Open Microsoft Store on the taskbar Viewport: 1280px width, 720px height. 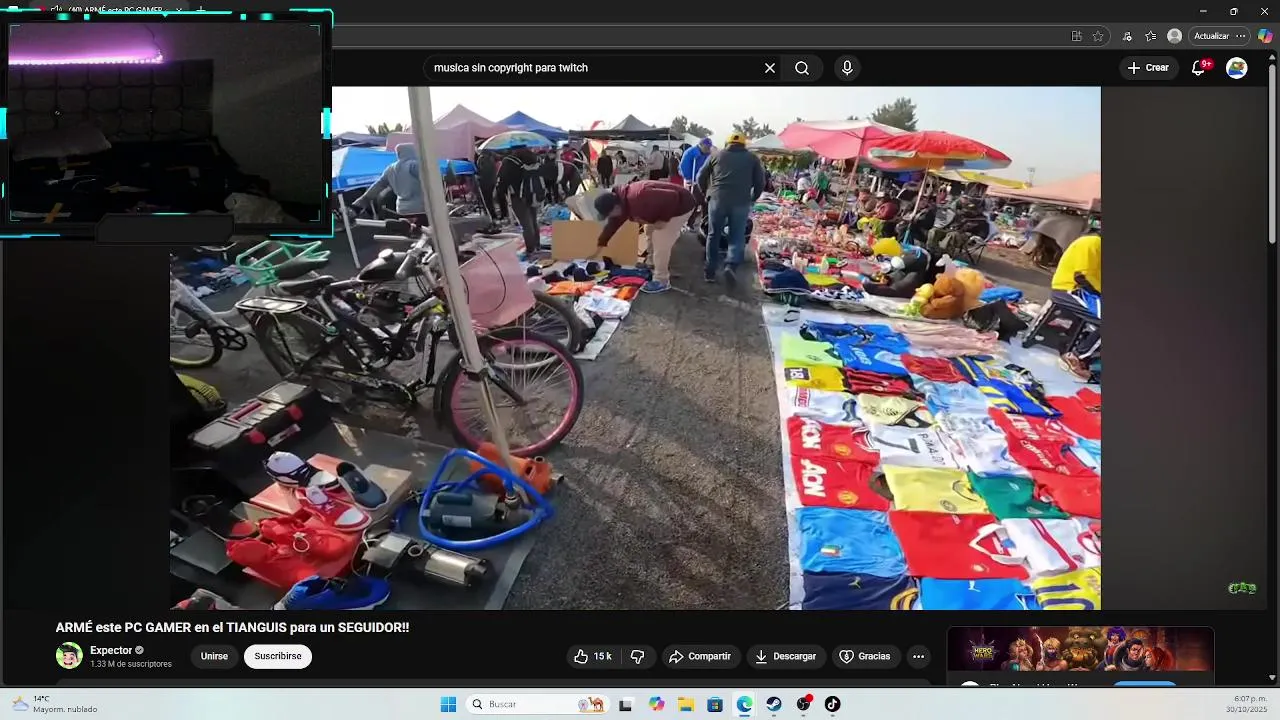pos(715,704)
